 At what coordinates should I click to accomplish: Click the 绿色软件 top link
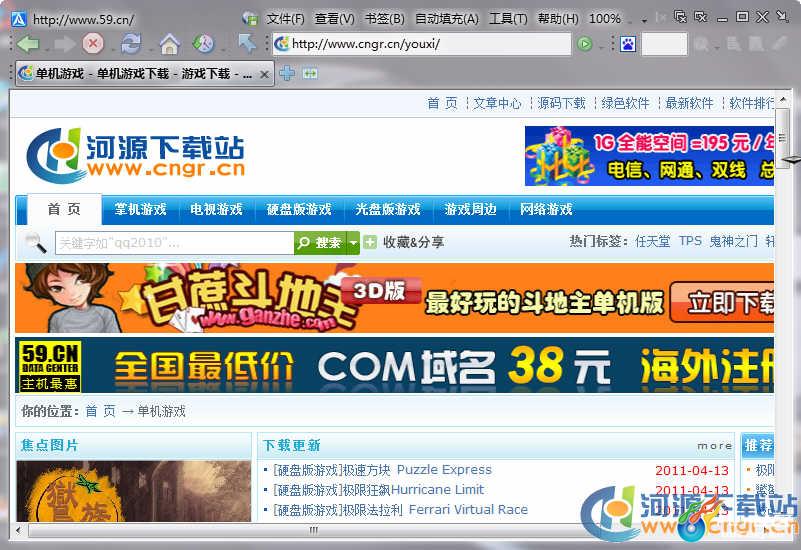[x=625, y=104]
